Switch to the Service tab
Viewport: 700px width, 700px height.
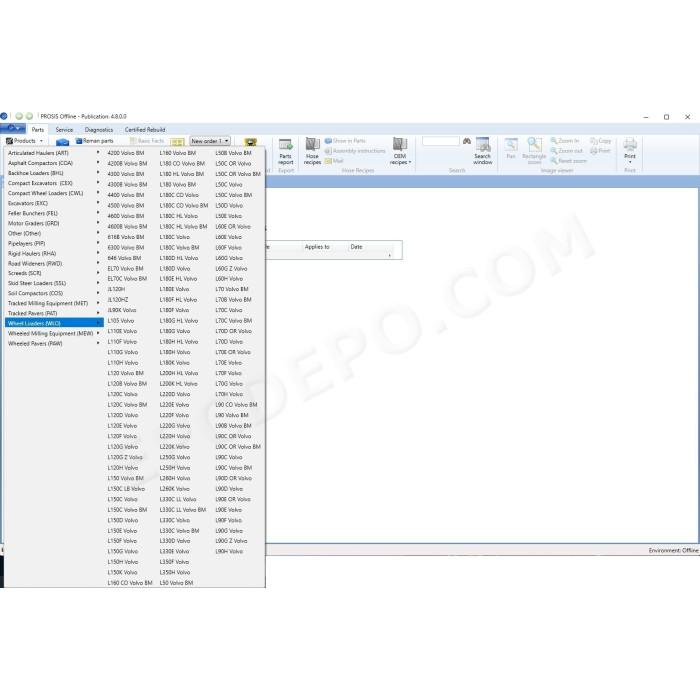click(x=64, y=129)
